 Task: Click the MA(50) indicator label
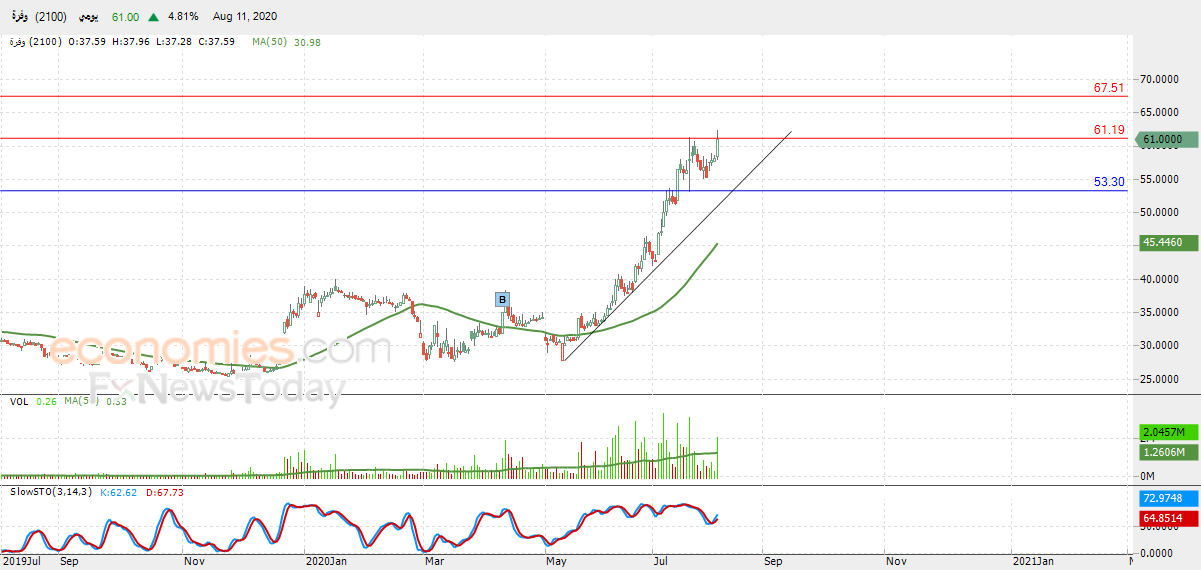[x=271, y=42]
